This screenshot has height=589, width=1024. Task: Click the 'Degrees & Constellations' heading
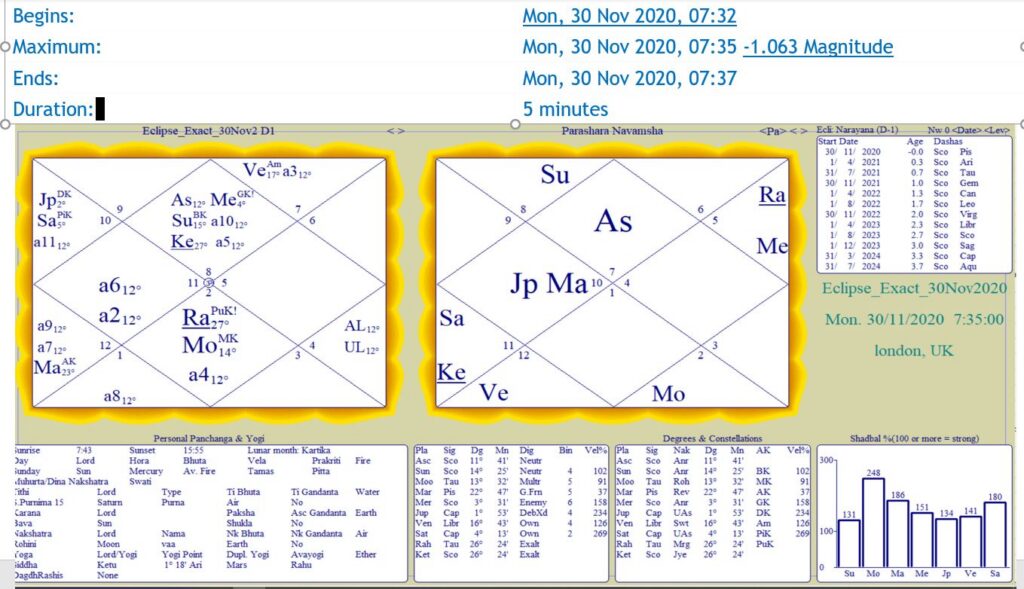click(x=712, y=439)
